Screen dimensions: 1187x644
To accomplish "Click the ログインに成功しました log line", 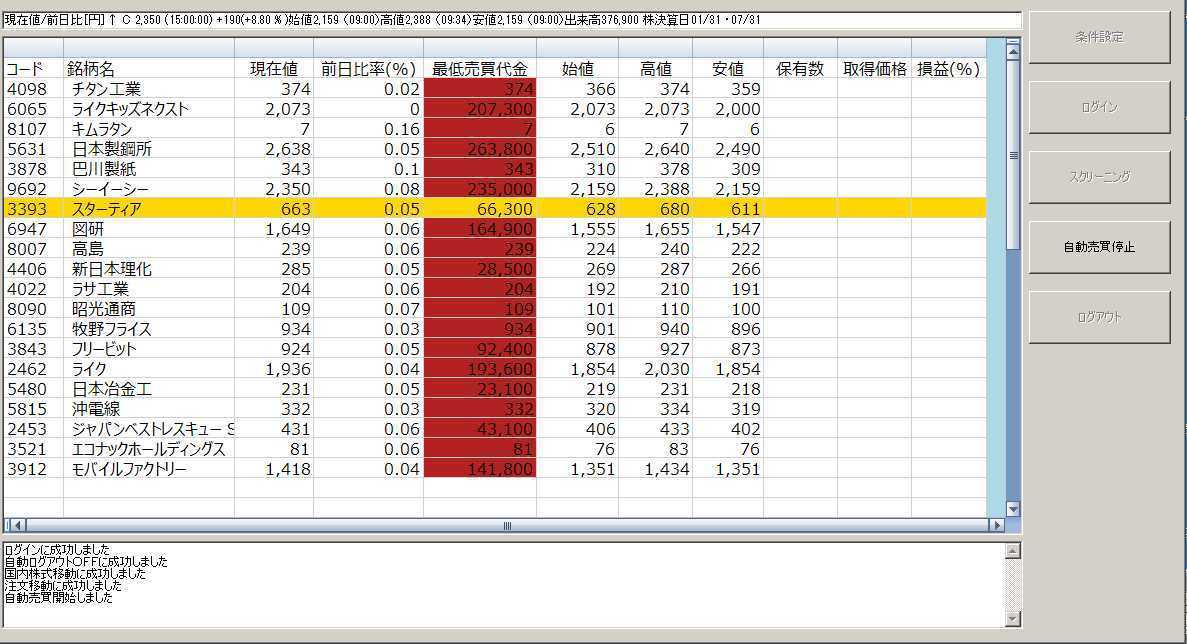I will coord(57,549).
